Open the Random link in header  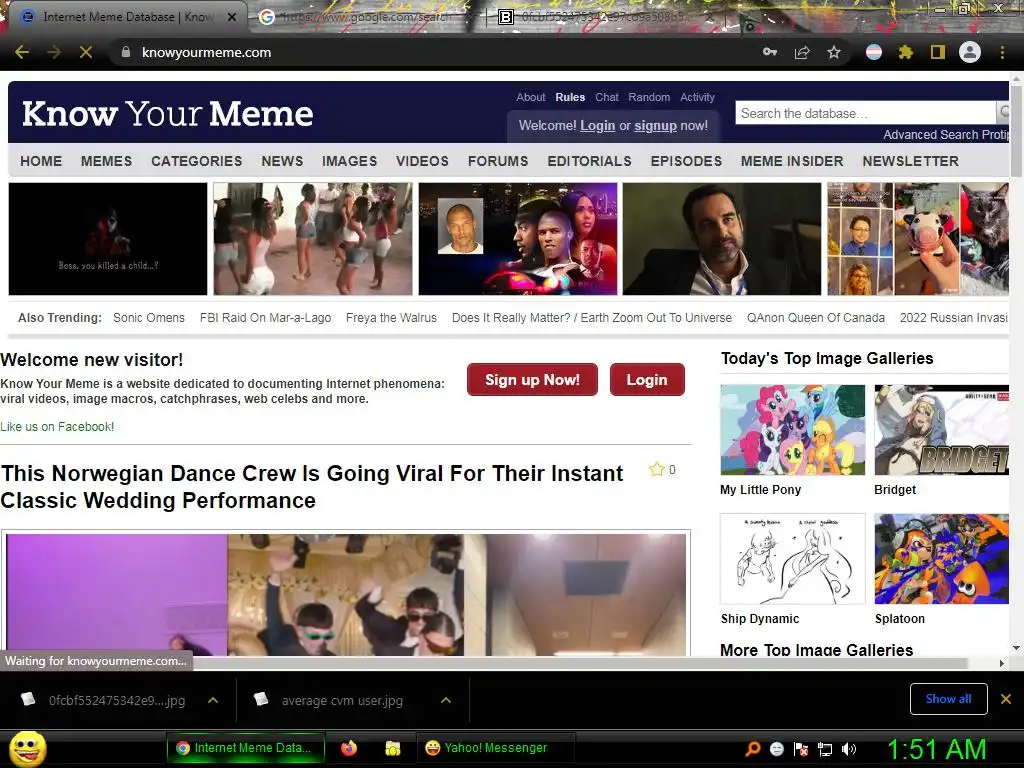coord(649,97)
